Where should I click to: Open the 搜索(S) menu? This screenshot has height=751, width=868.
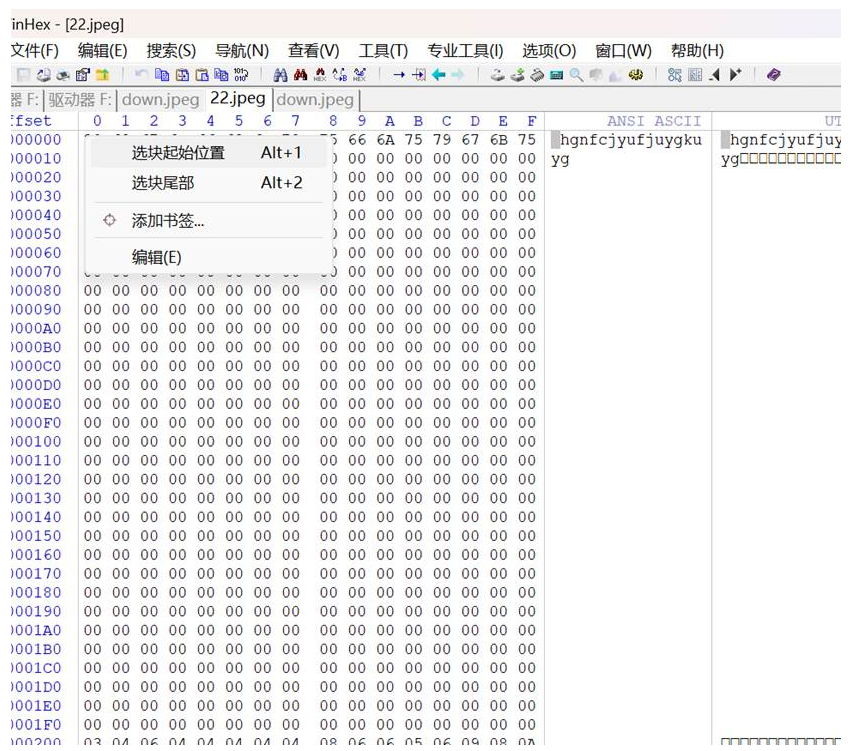171,51
